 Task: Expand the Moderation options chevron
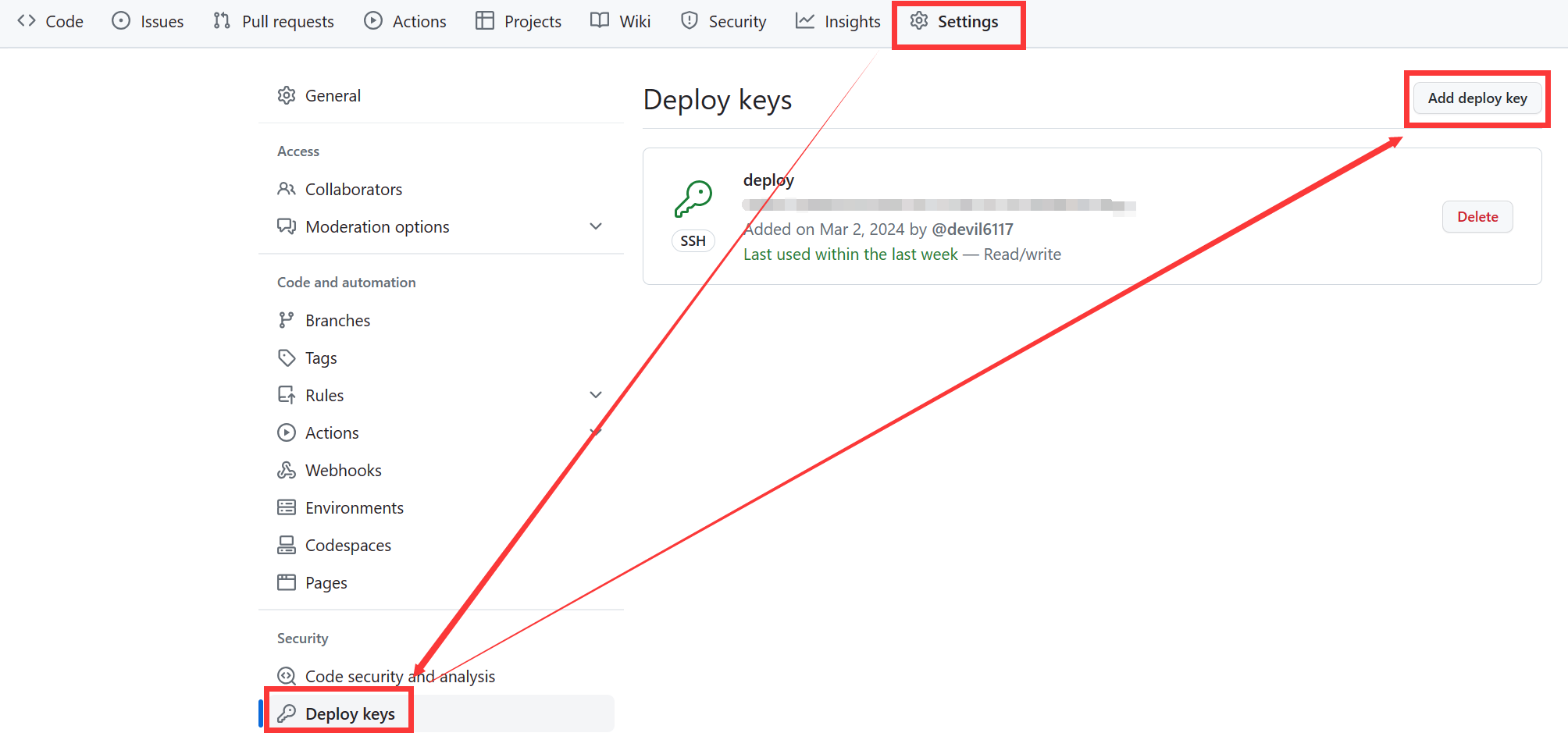coord(596,226)
